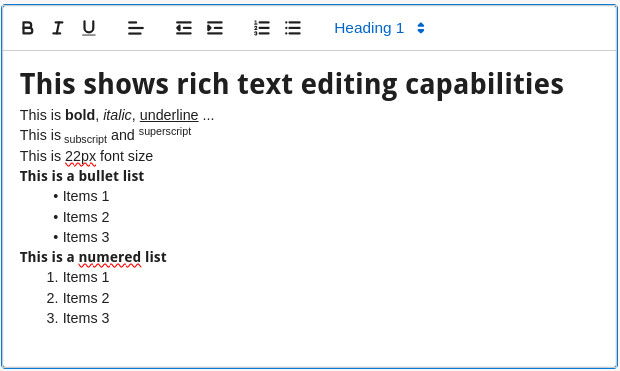The width and height of the screenshot is (620, 371).
Task: Toggle italic formatting with the I icon
Action: click(58, 28)
